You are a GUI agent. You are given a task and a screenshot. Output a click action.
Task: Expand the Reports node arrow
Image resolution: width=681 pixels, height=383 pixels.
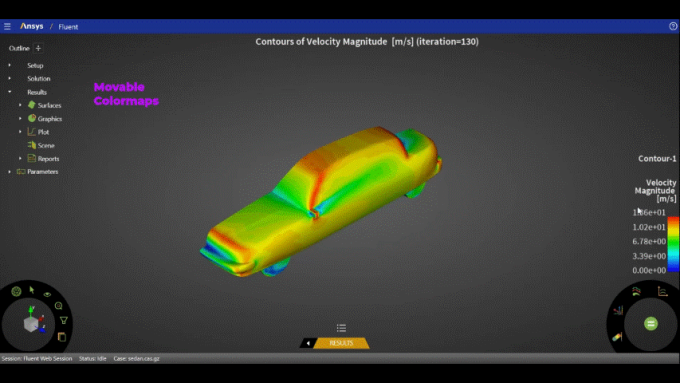point(20,158)
